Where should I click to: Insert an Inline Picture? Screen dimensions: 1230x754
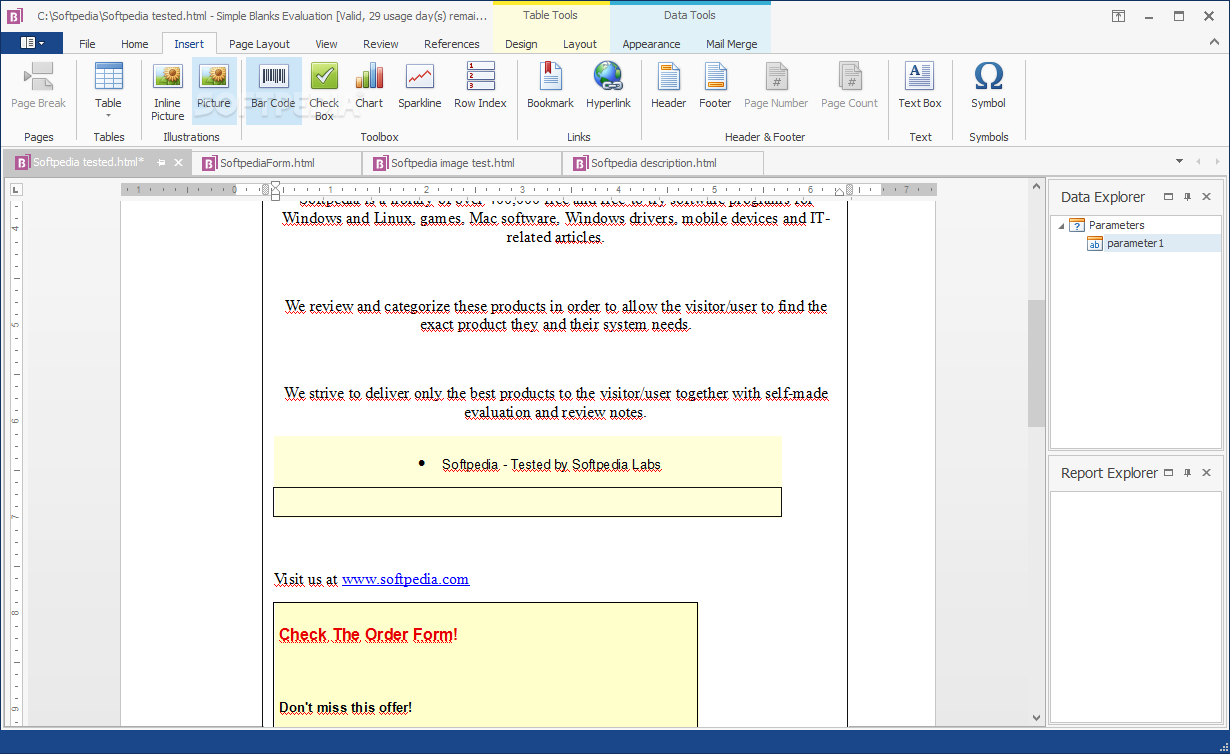click(x=167, y=90)
